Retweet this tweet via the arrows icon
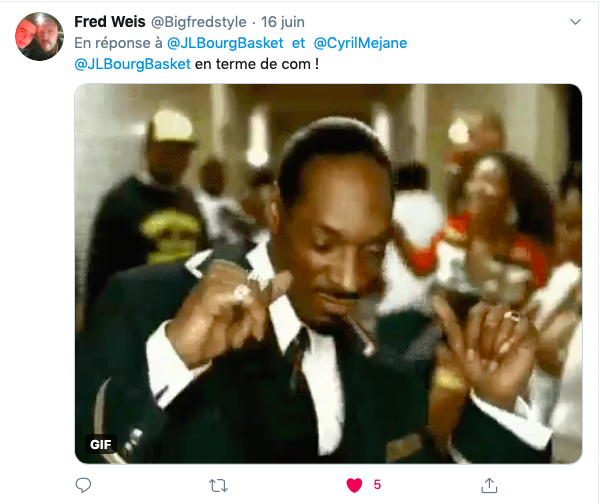The image size is (600, 504). [x=218, y=485]
